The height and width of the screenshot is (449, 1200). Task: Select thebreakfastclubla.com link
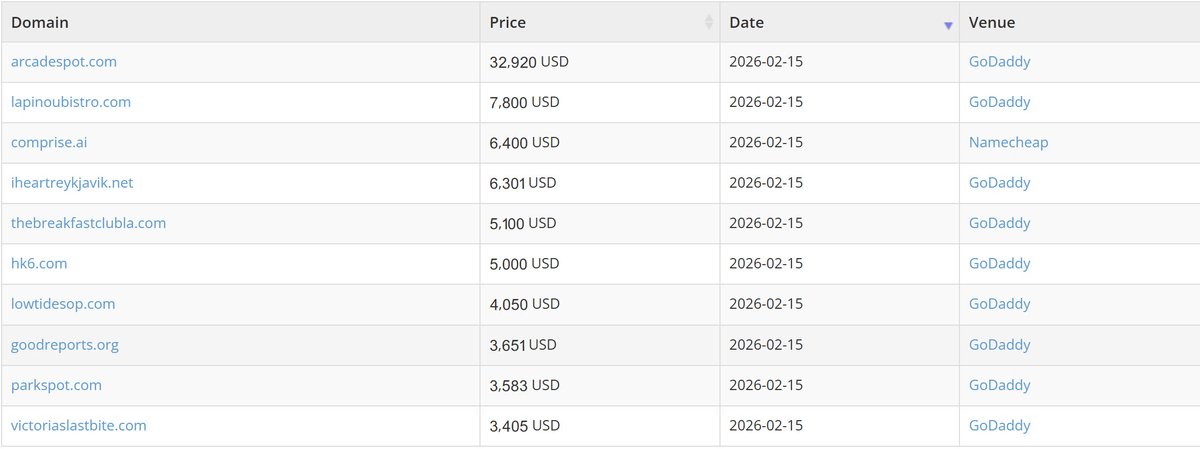(88, 223)
